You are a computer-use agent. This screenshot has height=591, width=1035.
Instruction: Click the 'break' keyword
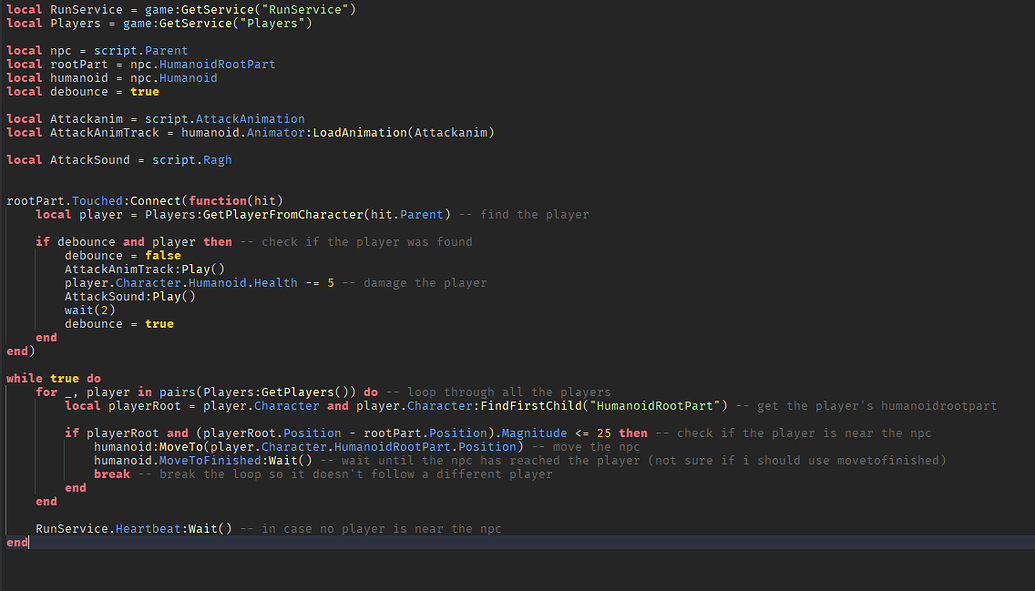pyautogui.click(x=112, y=474)
